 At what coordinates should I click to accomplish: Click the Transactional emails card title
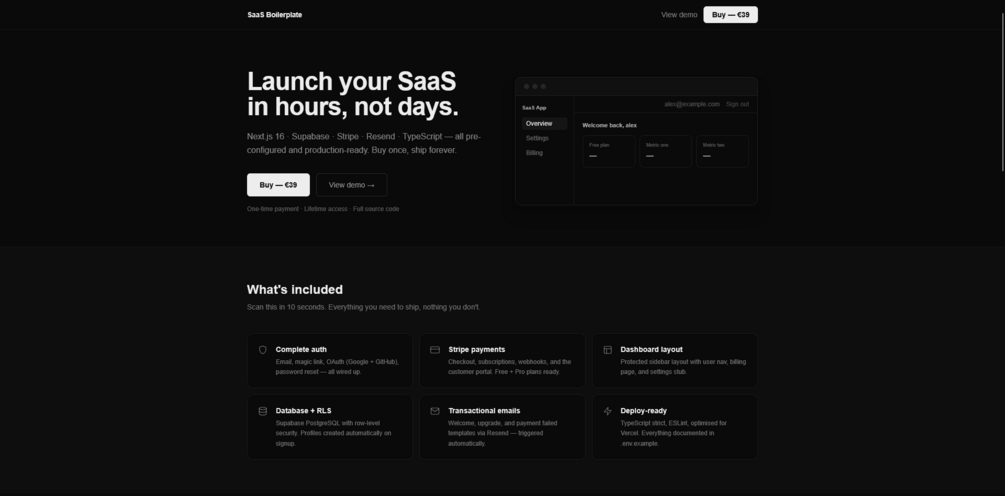(x=484, y=411)
